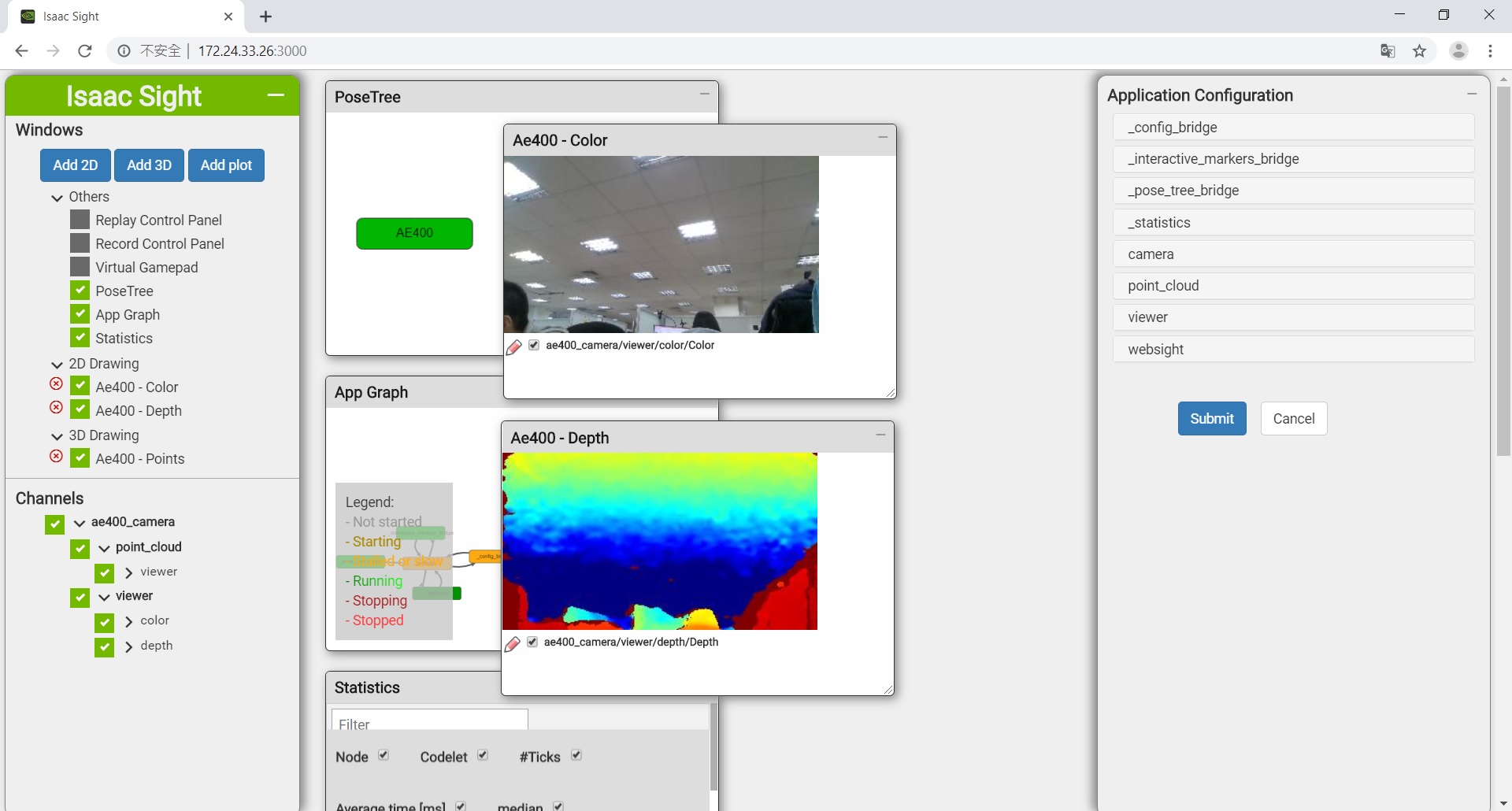The height and width of the screenshot is (811, 1512).
Task: Reload the browser page
Action: (x=85, y=51)
